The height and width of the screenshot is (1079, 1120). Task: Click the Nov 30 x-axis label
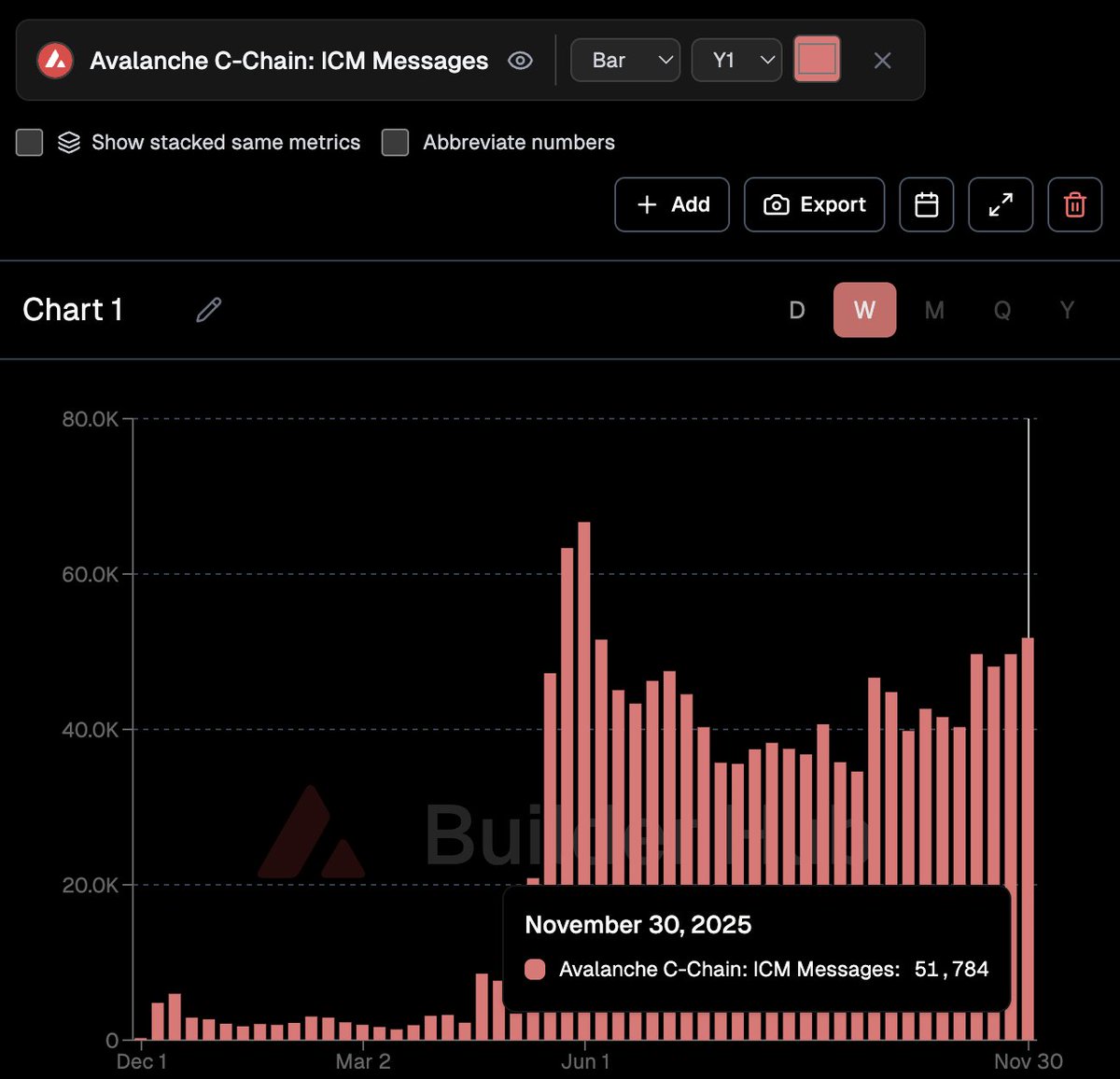tap(1029, 1061)
